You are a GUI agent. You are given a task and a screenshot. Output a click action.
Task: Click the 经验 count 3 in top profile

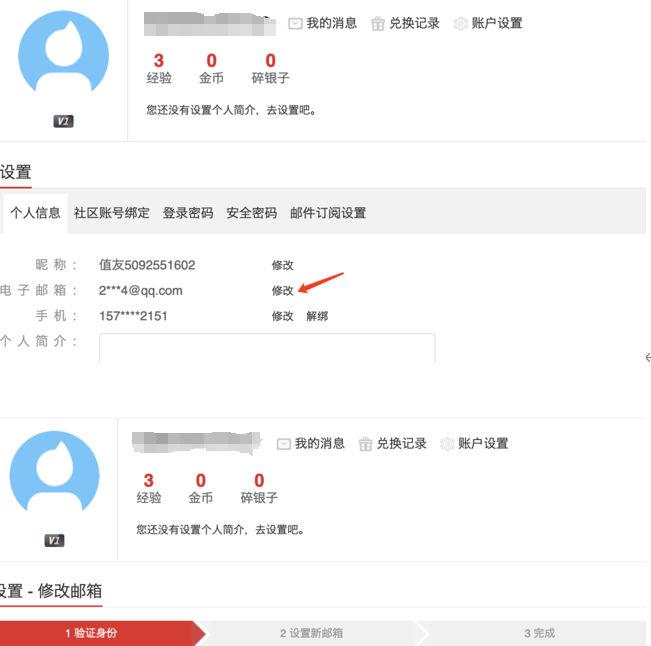[x=159, y=61]
